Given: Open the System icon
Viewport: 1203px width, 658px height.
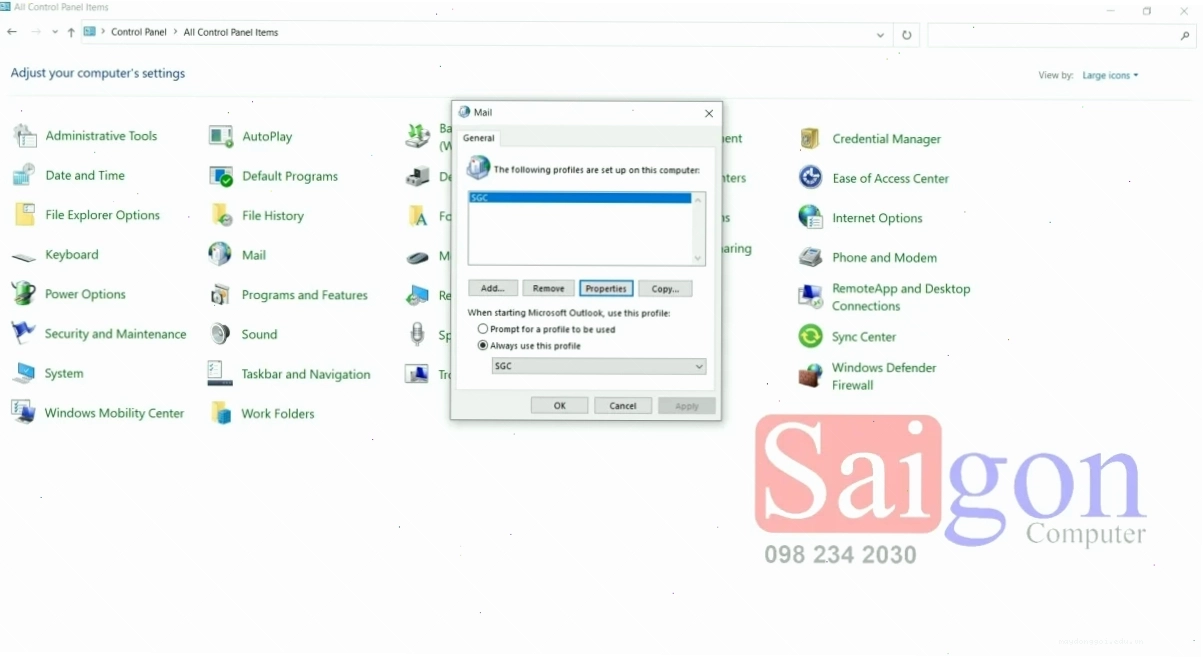Looking at the screenshot, I should (24, 373).
